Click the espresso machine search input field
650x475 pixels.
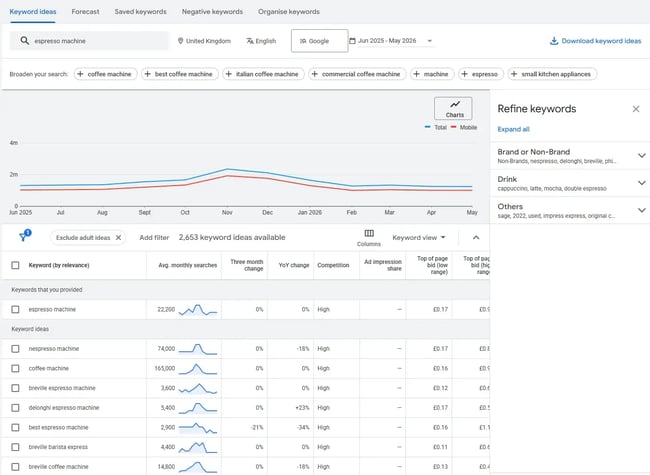tap(89, 41)
